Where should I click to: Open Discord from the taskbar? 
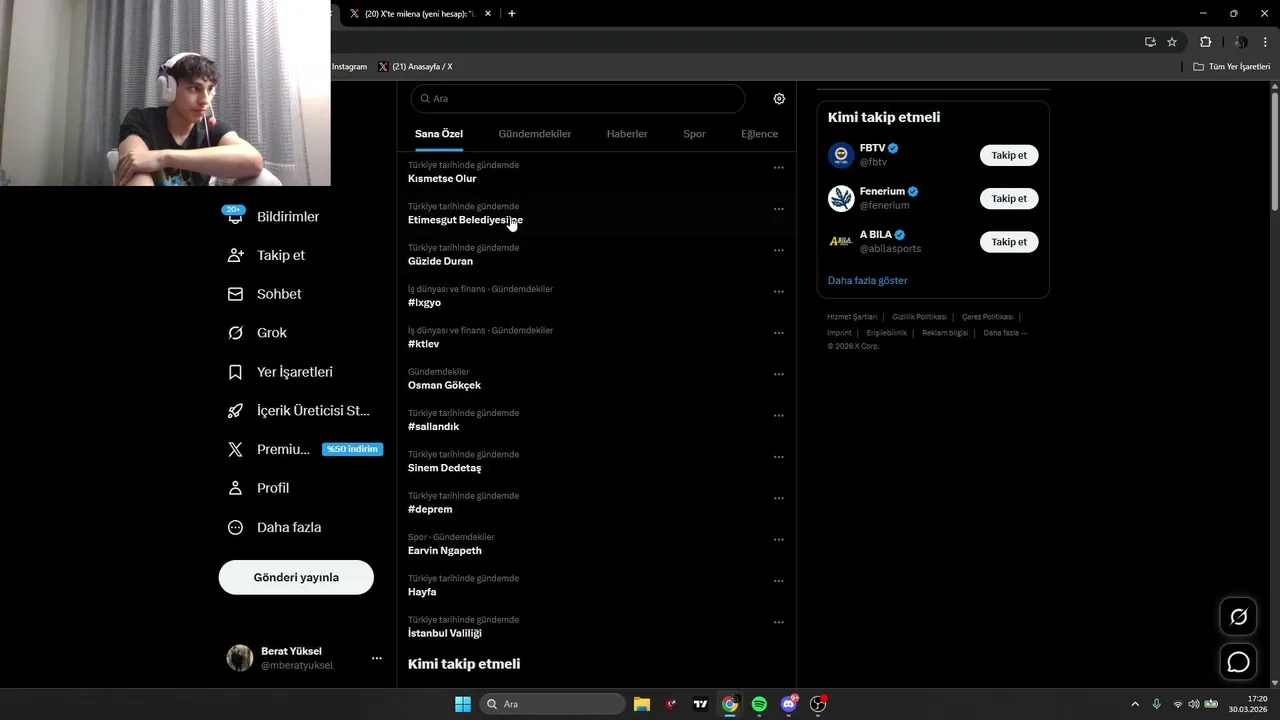[x=789, y=704]
